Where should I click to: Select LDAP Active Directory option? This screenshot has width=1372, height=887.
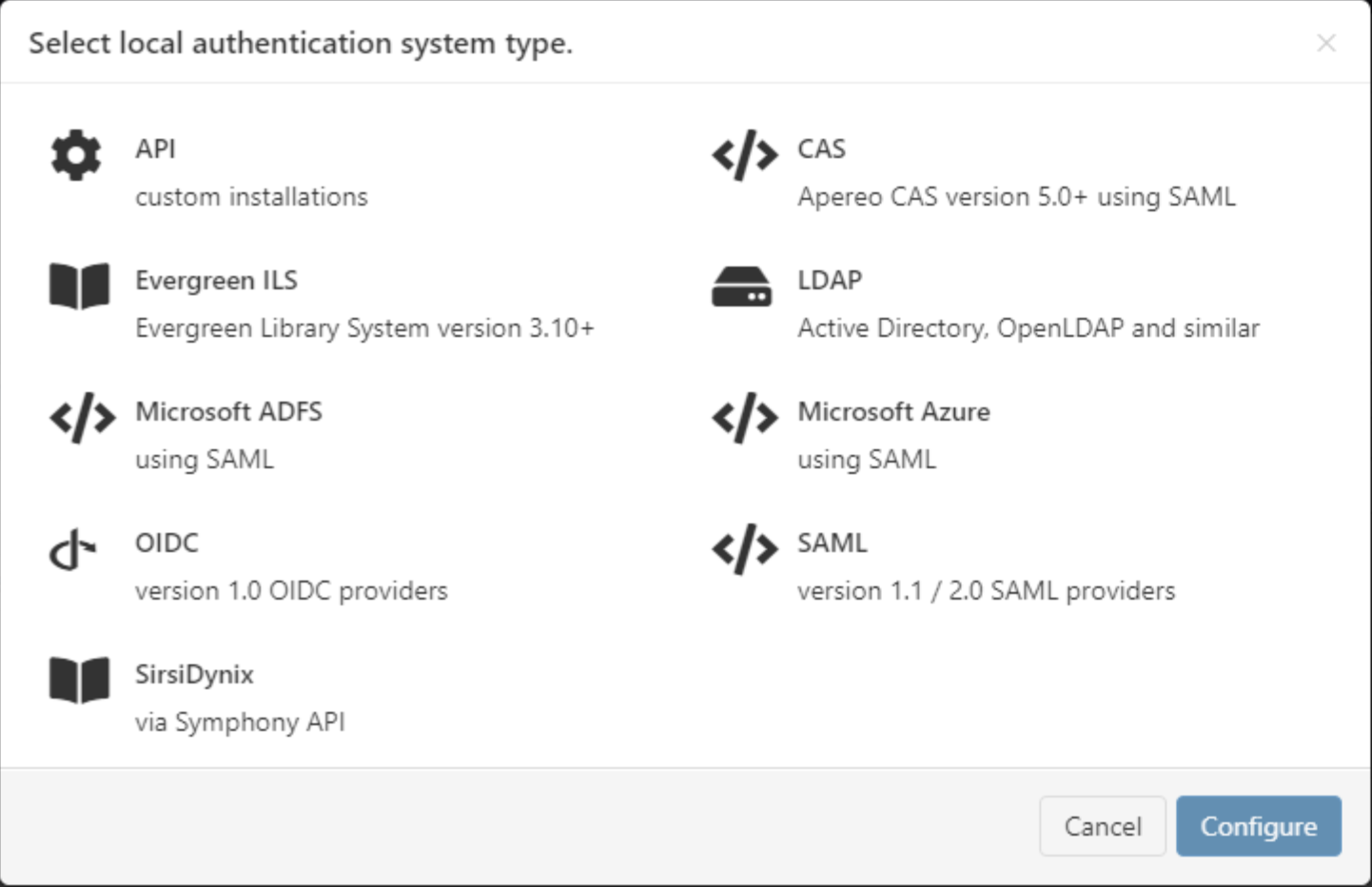tap(1028, 305)
